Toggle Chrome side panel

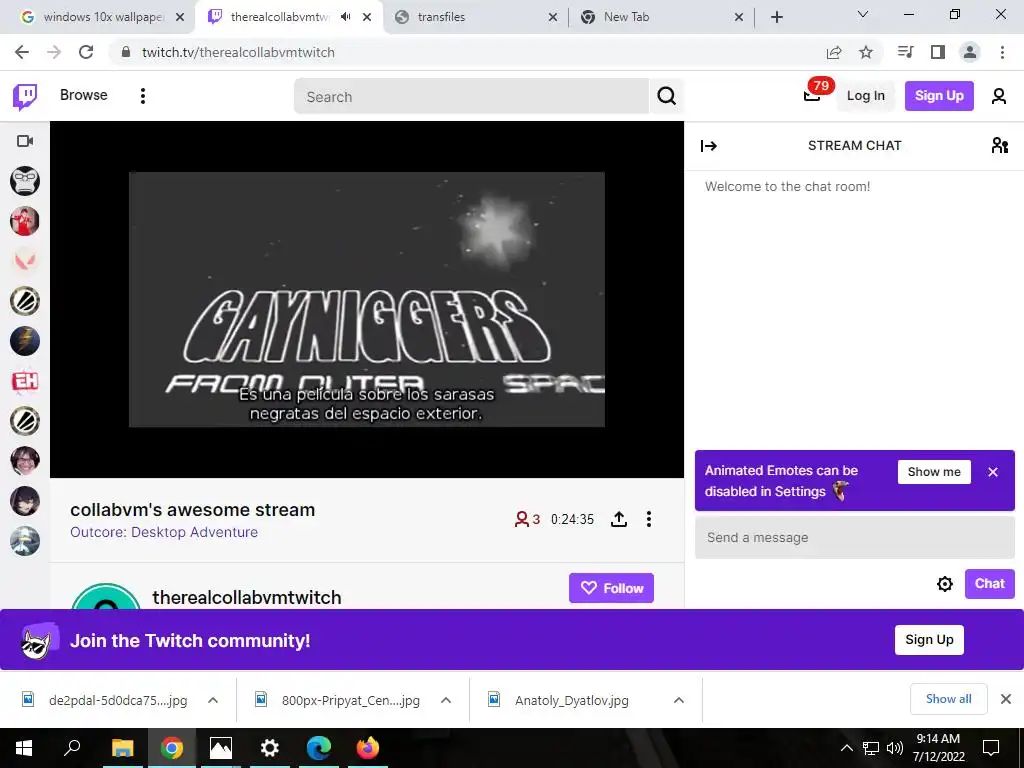tap(938, 52)
